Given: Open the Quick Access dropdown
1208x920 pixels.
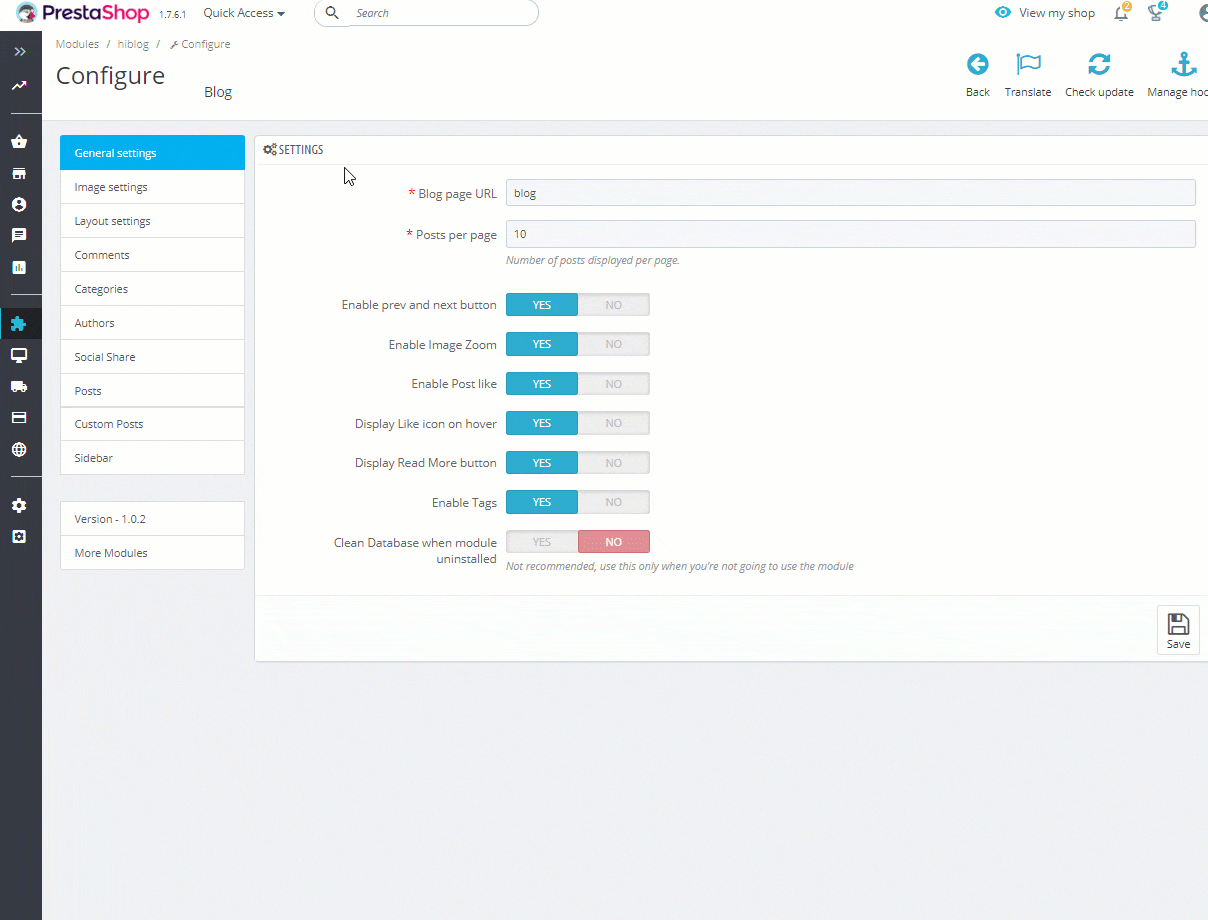Looking at the screenshot, I should coord(244,13).
